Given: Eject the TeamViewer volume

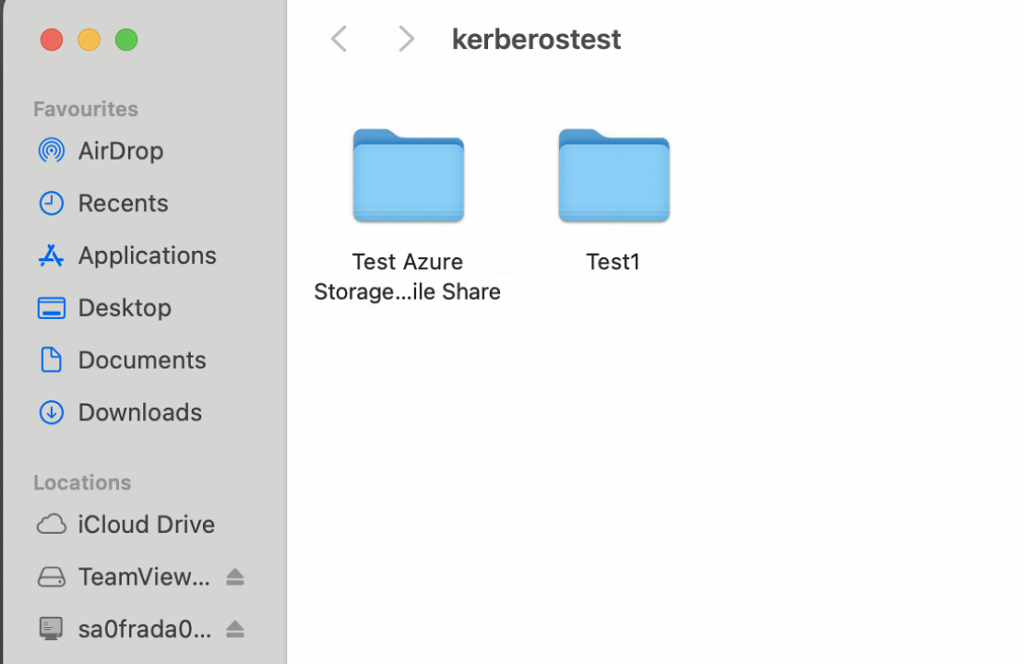Looking at the screenshot, I should click(x=234, y=577).
